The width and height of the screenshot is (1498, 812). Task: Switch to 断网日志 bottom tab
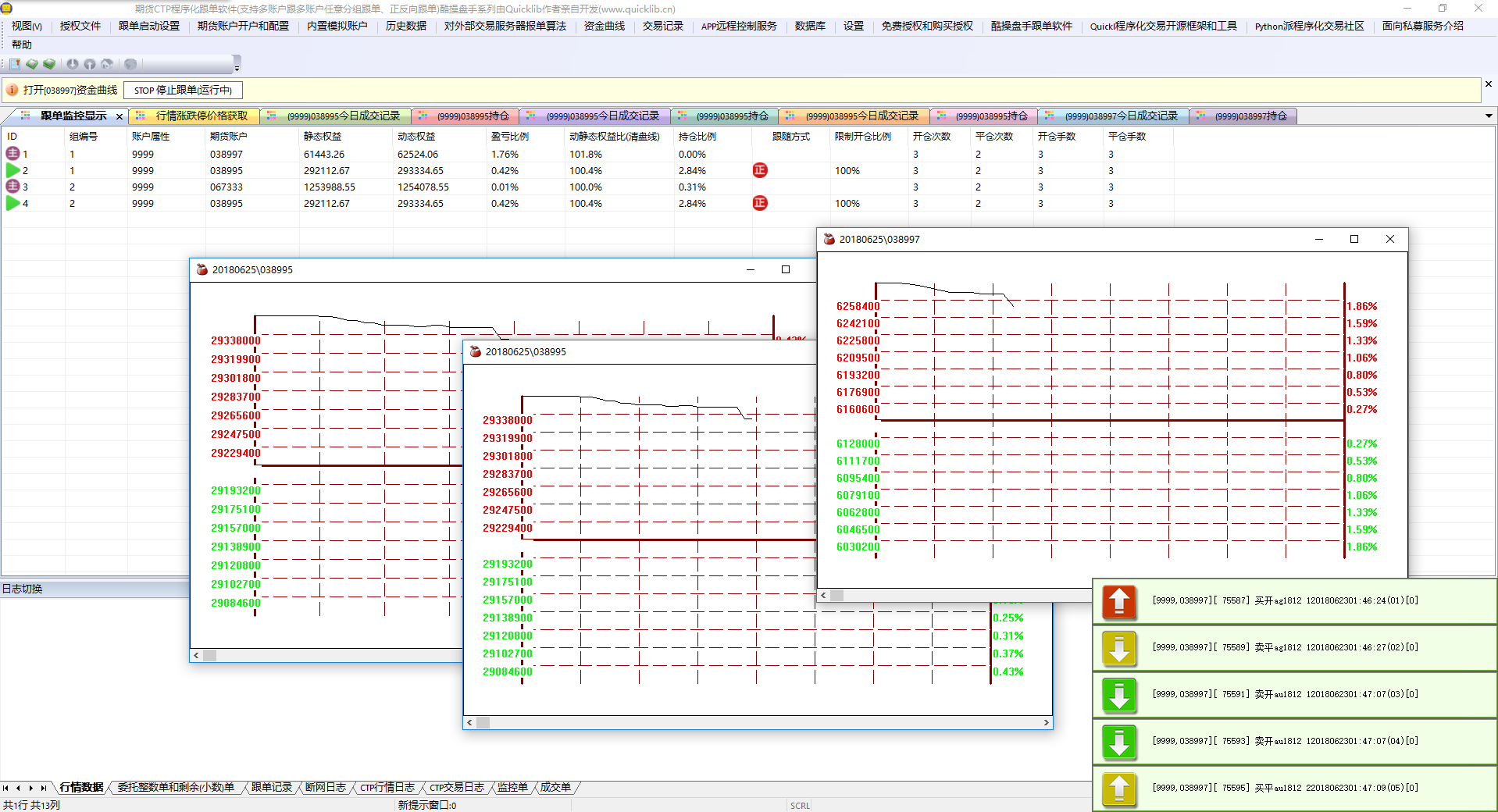325,787
